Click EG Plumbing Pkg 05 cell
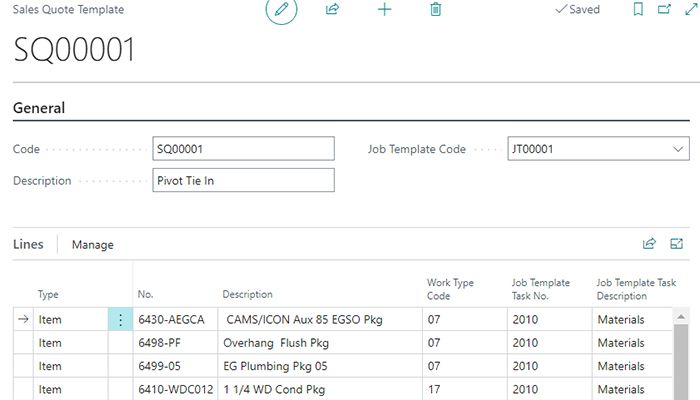Viewport: 700px width, 400px height. click(x=320, y=366)
